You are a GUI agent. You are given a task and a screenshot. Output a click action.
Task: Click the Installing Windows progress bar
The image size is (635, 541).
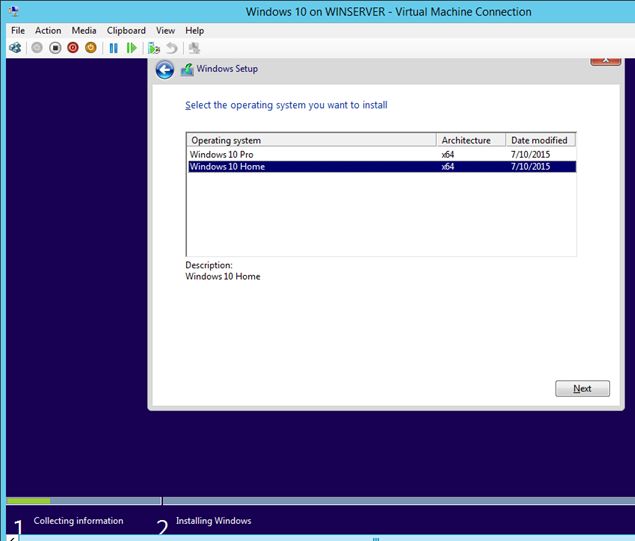399,501
